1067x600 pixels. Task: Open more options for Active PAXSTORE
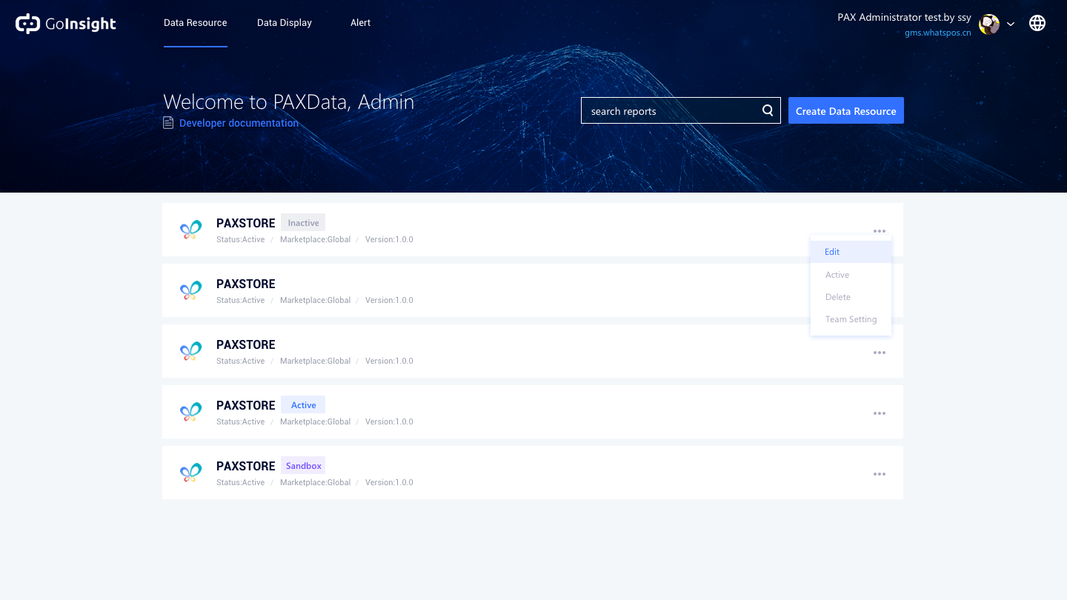coord(879,413)
